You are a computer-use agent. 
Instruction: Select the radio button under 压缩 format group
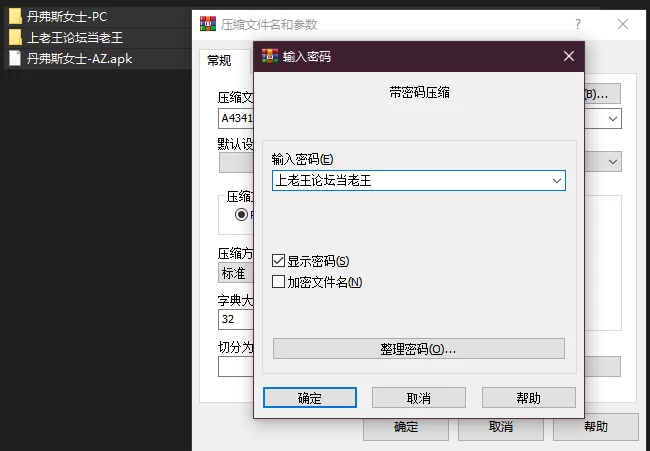pyautogui.click(x=241, y=215)
